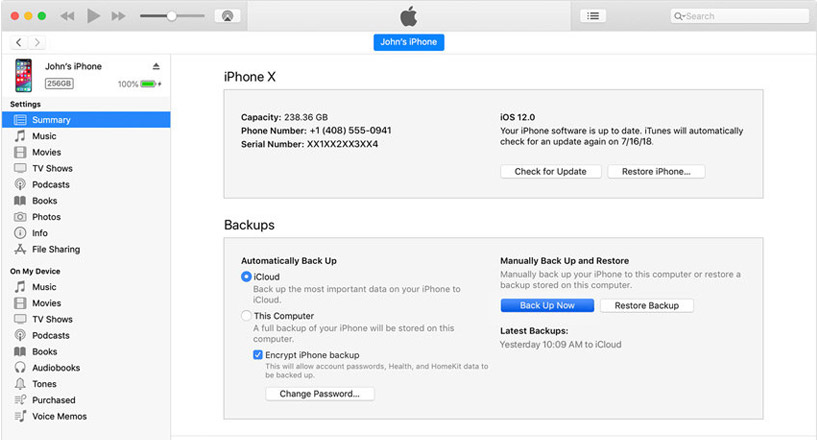Open the AirPlay output icon
Screen dimensions: 818x440
click(227, 16)
